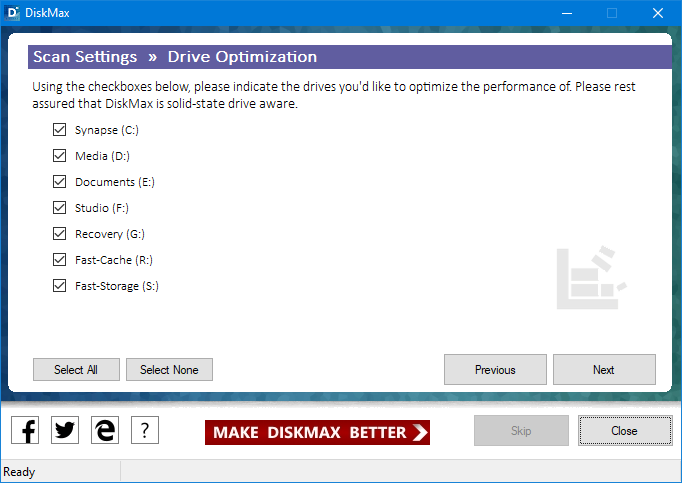Open the Twitter bird icon
The image size is (682, 483).
[65, 430]
